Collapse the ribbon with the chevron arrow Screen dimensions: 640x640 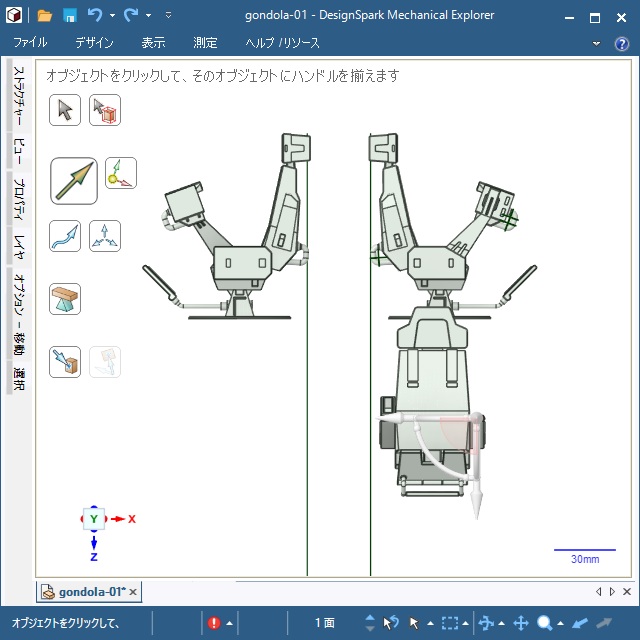click(596, 43)
